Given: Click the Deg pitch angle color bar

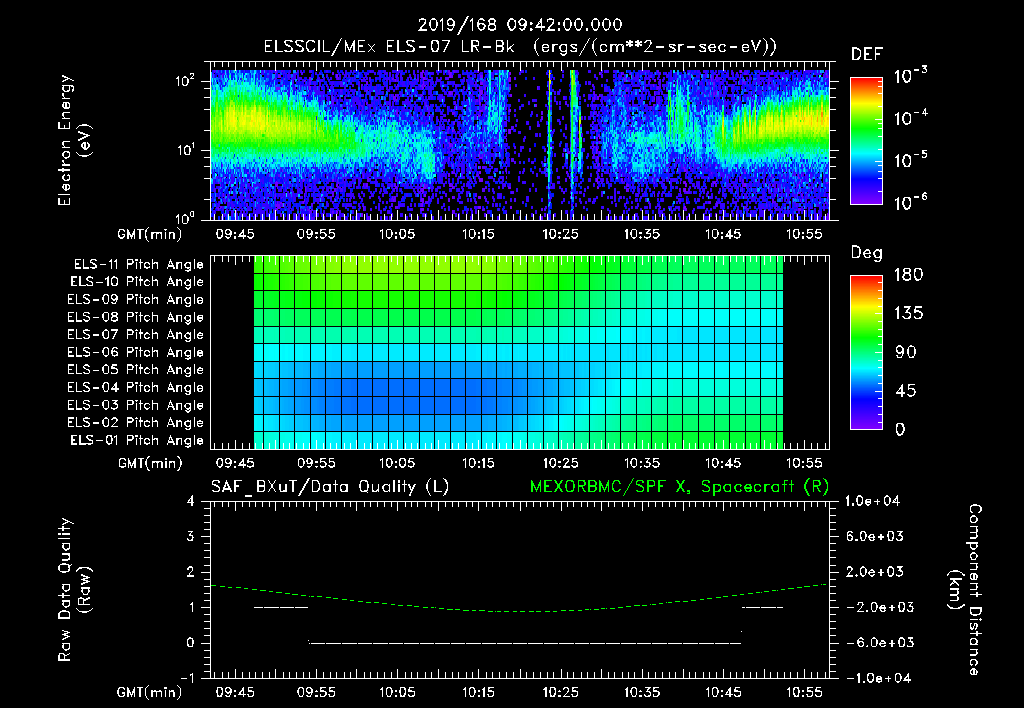Looking at the screenshot, I should 866,352.
